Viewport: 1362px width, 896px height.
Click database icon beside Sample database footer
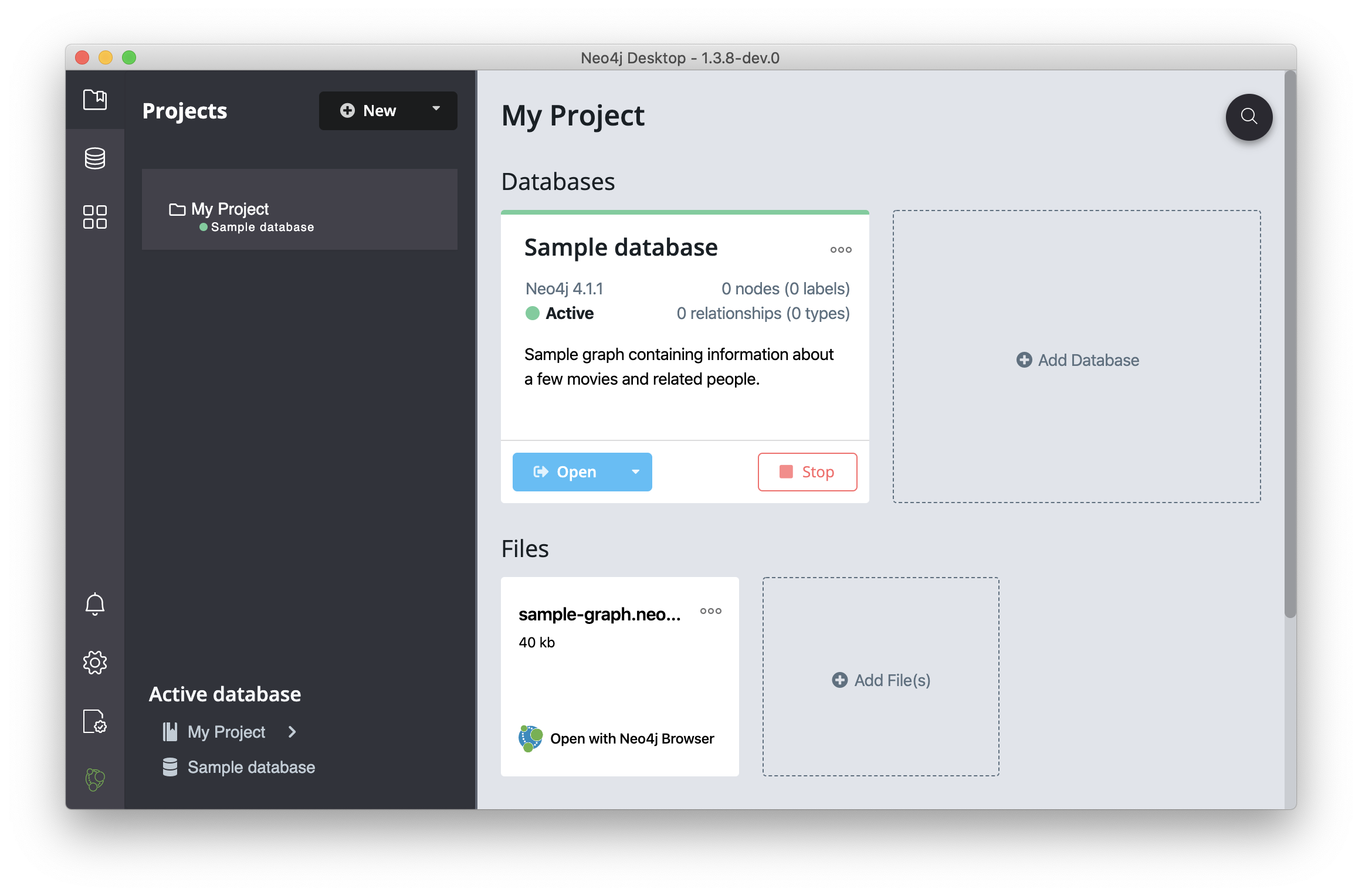[x=170, y=767]
